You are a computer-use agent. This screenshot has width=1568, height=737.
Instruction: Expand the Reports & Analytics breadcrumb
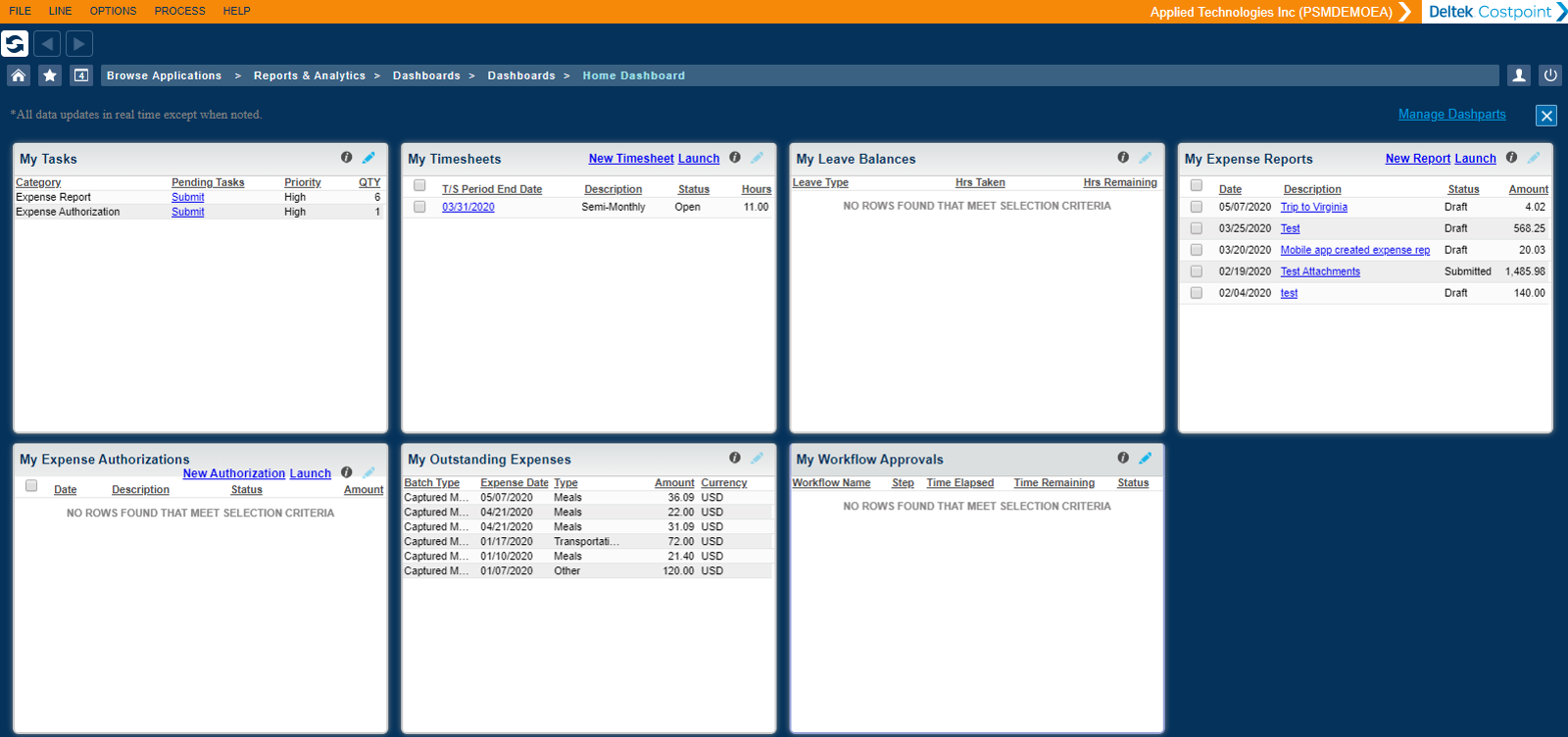pos(309,75)
